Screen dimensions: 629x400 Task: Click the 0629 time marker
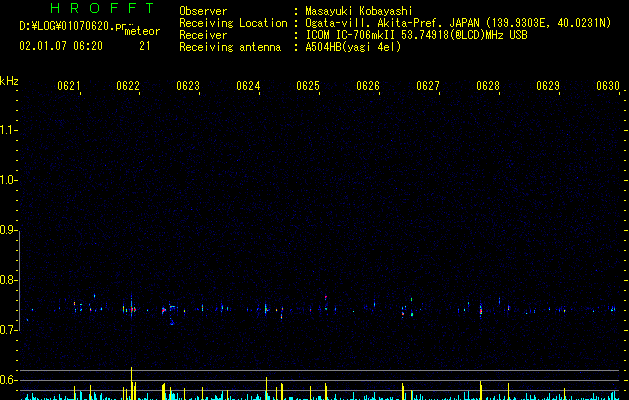(x=548, y=85)
